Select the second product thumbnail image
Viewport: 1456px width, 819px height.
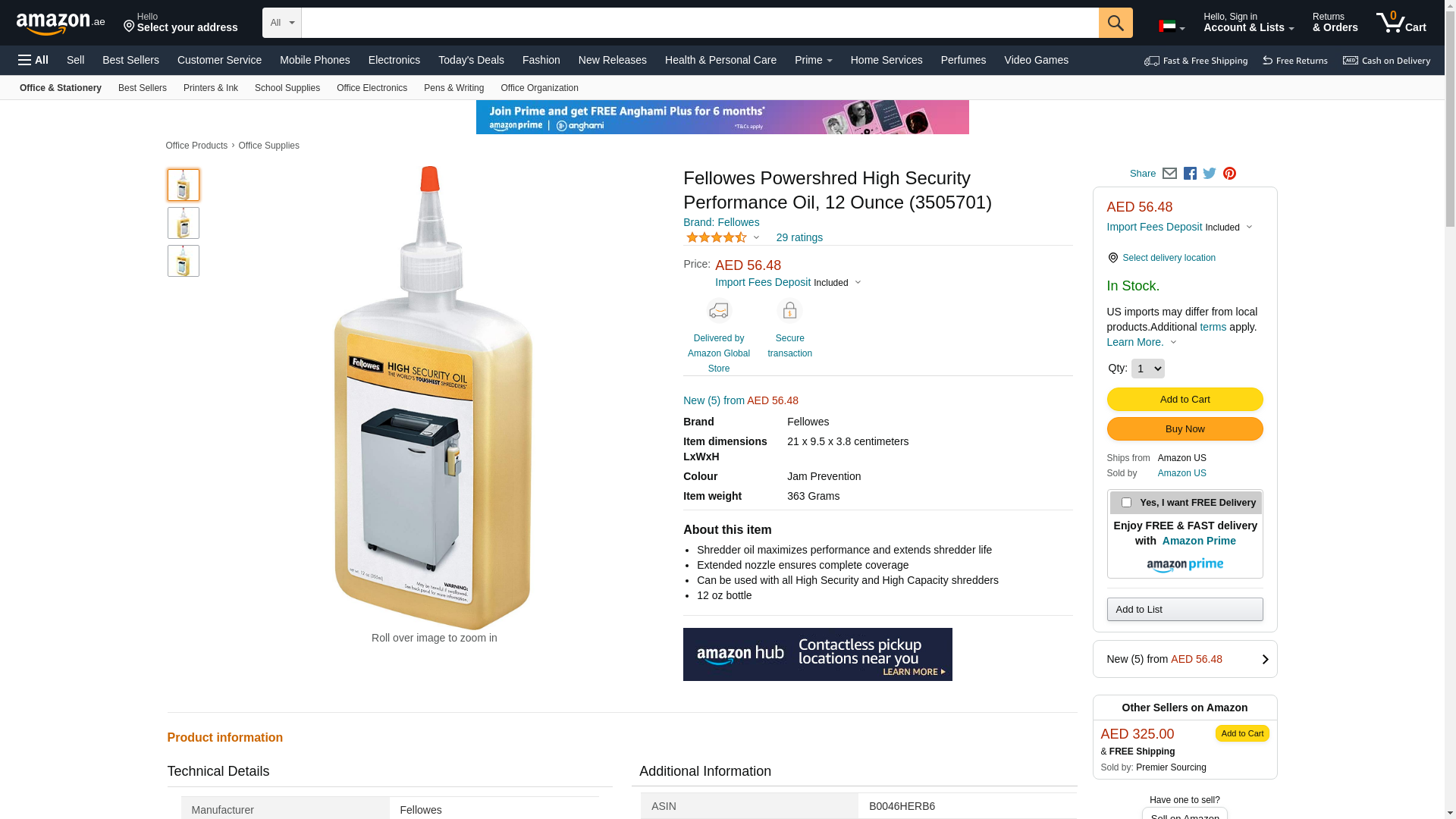click(184, 223)
